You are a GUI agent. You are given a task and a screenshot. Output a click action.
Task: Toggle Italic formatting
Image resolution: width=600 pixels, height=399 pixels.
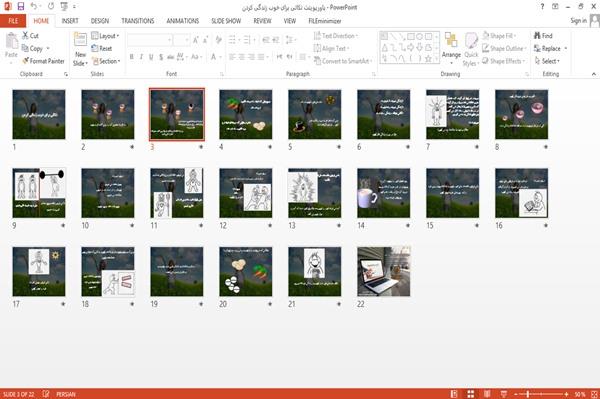141,57
